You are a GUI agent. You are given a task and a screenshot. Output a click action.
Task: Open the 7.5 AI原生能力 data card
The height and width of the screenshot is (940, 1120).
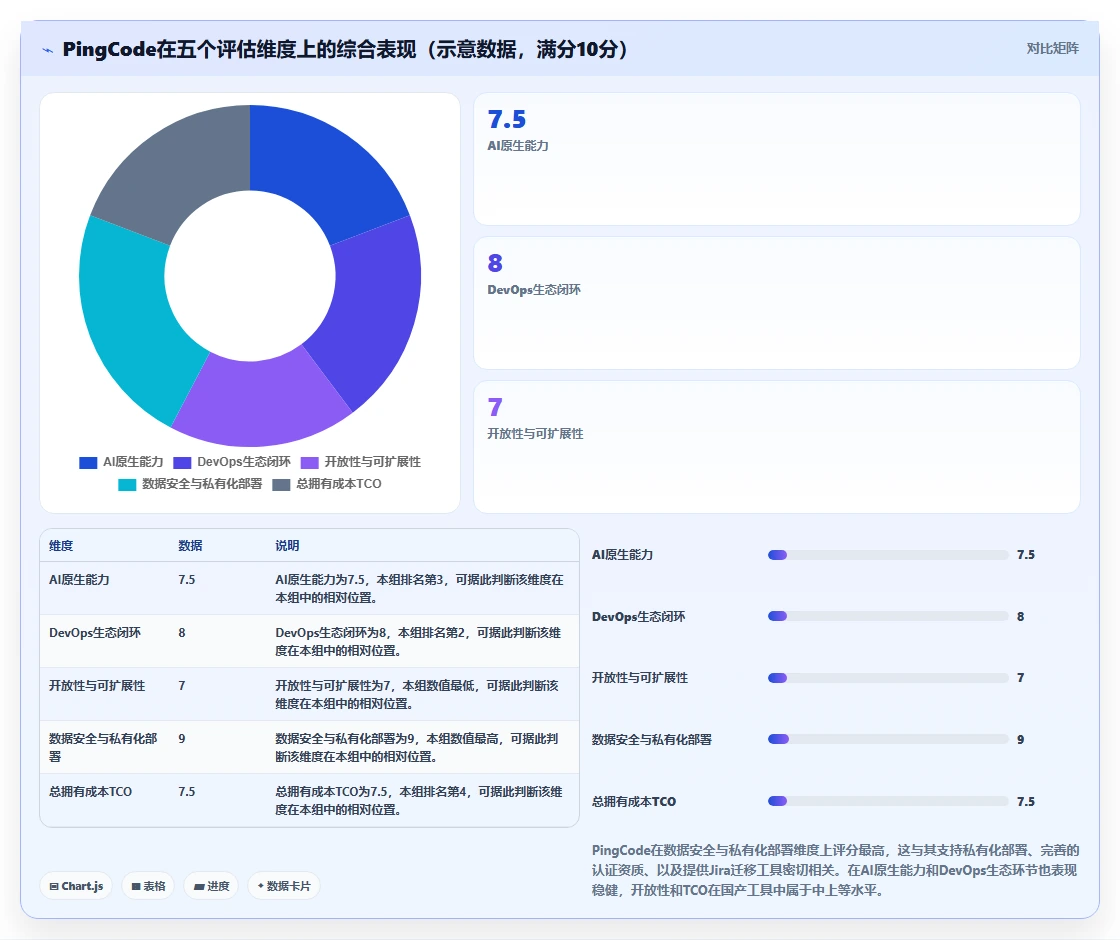(x=776, y=159)
